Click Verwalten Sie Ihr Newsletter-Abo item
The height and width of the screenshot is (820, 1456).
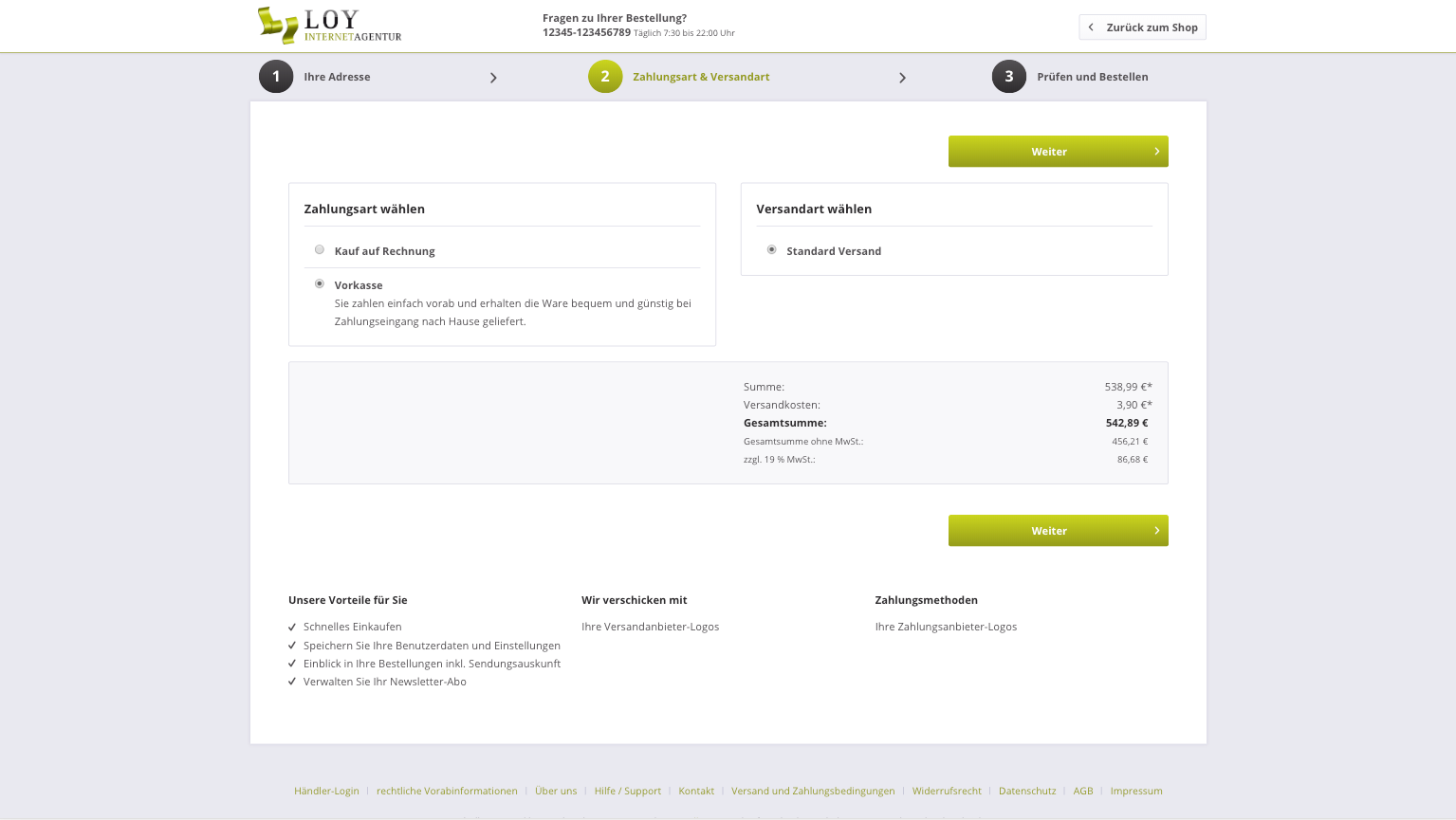(384, 682)
